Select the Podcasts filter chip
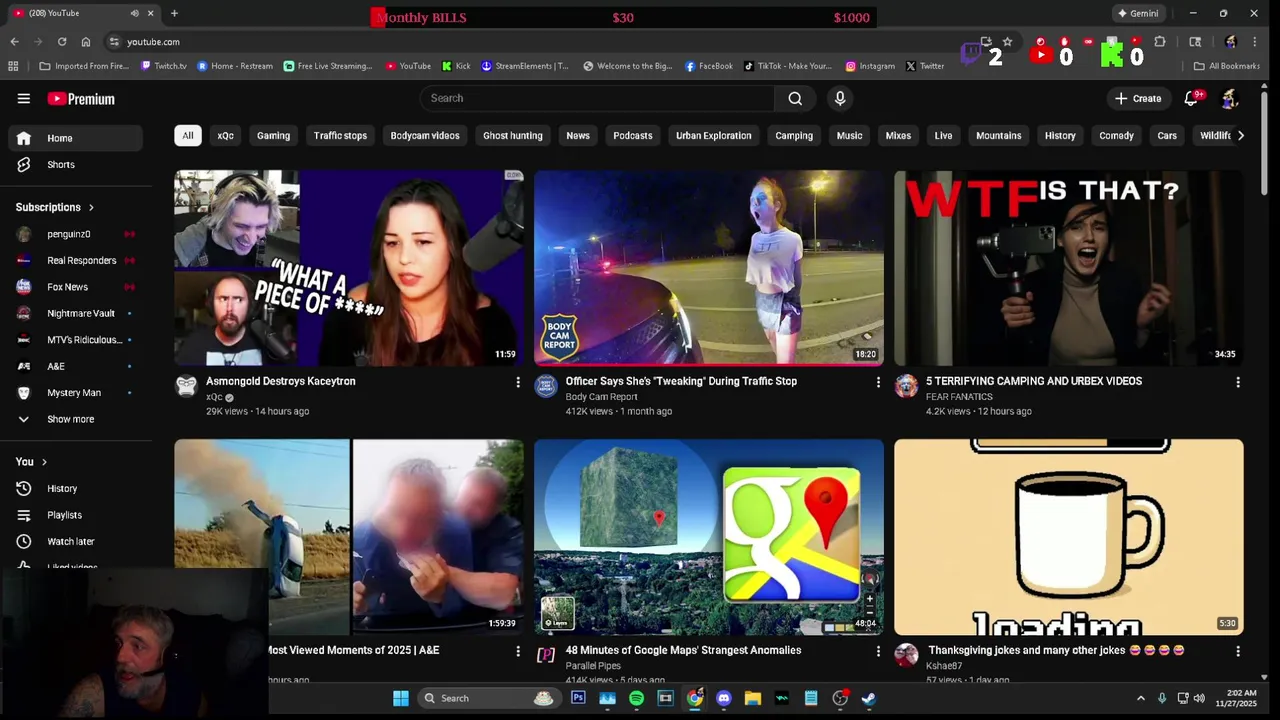 632,136
